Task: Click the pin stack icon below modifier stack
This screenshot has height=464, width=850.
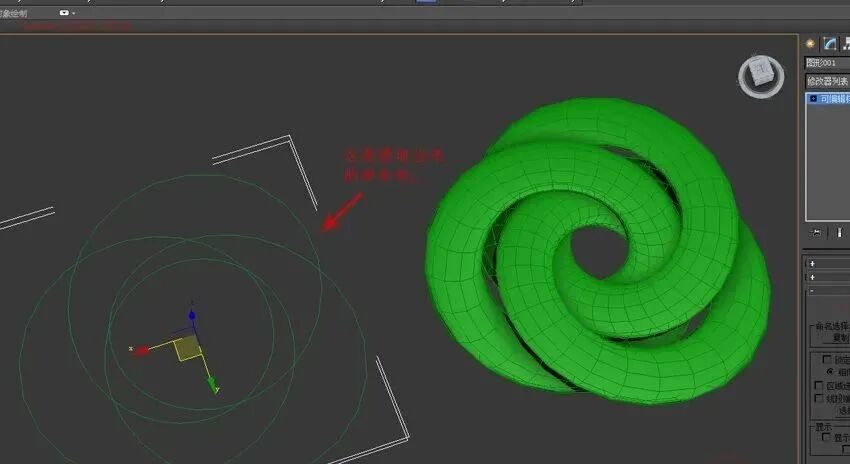Action: (816, 233)
